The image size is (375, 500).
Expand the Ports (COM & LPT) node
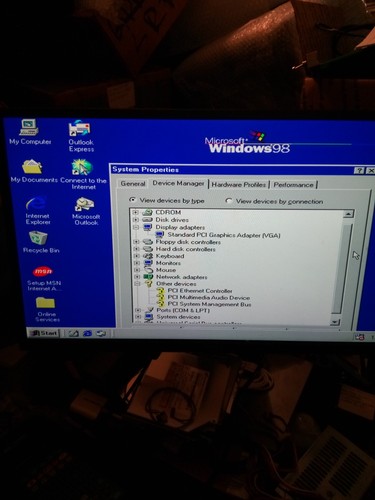coord(138,310)
